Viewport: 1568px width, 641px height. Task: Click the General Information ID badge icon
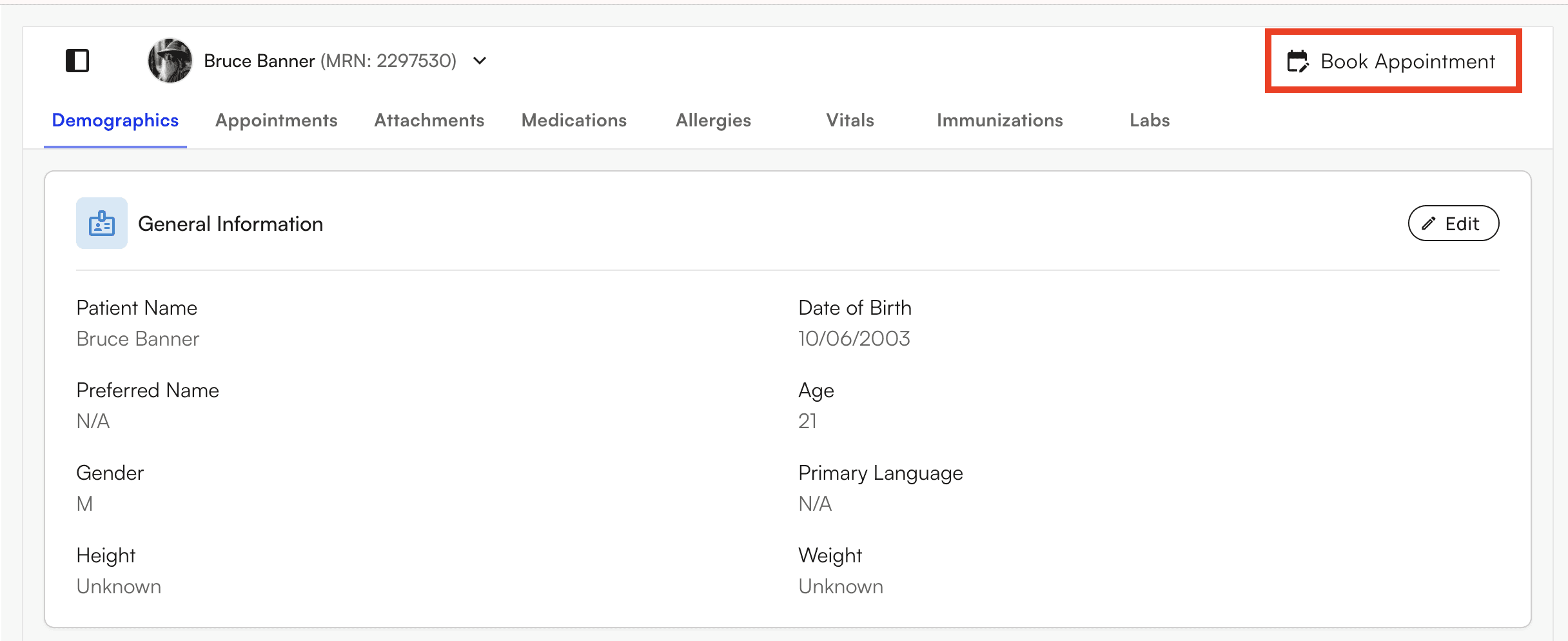click(x=102, y=223)
